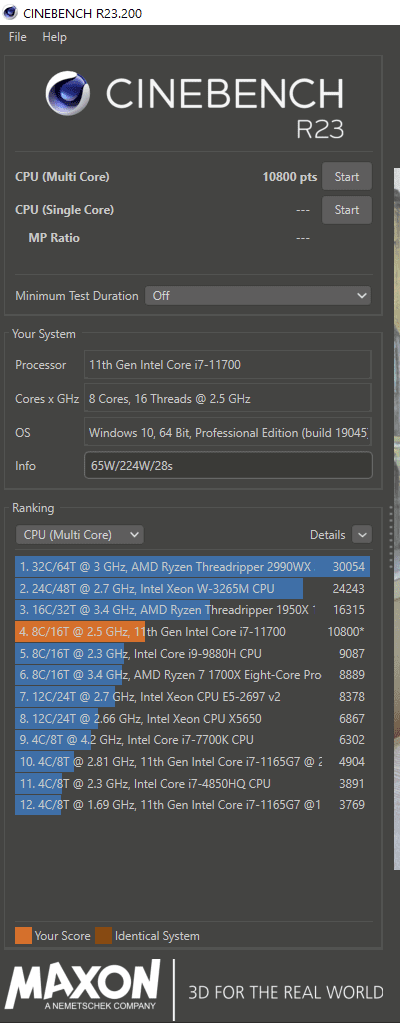Select the Ryzen 7 1700X ranking row

pyautogui.click(x=193, y=675)
